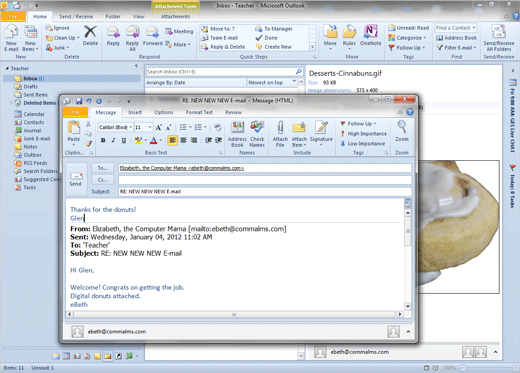This screenshot has height=373, width=520.
Task: Expand the Deleted Items folder tree
Action: click(x=11, y=103)
